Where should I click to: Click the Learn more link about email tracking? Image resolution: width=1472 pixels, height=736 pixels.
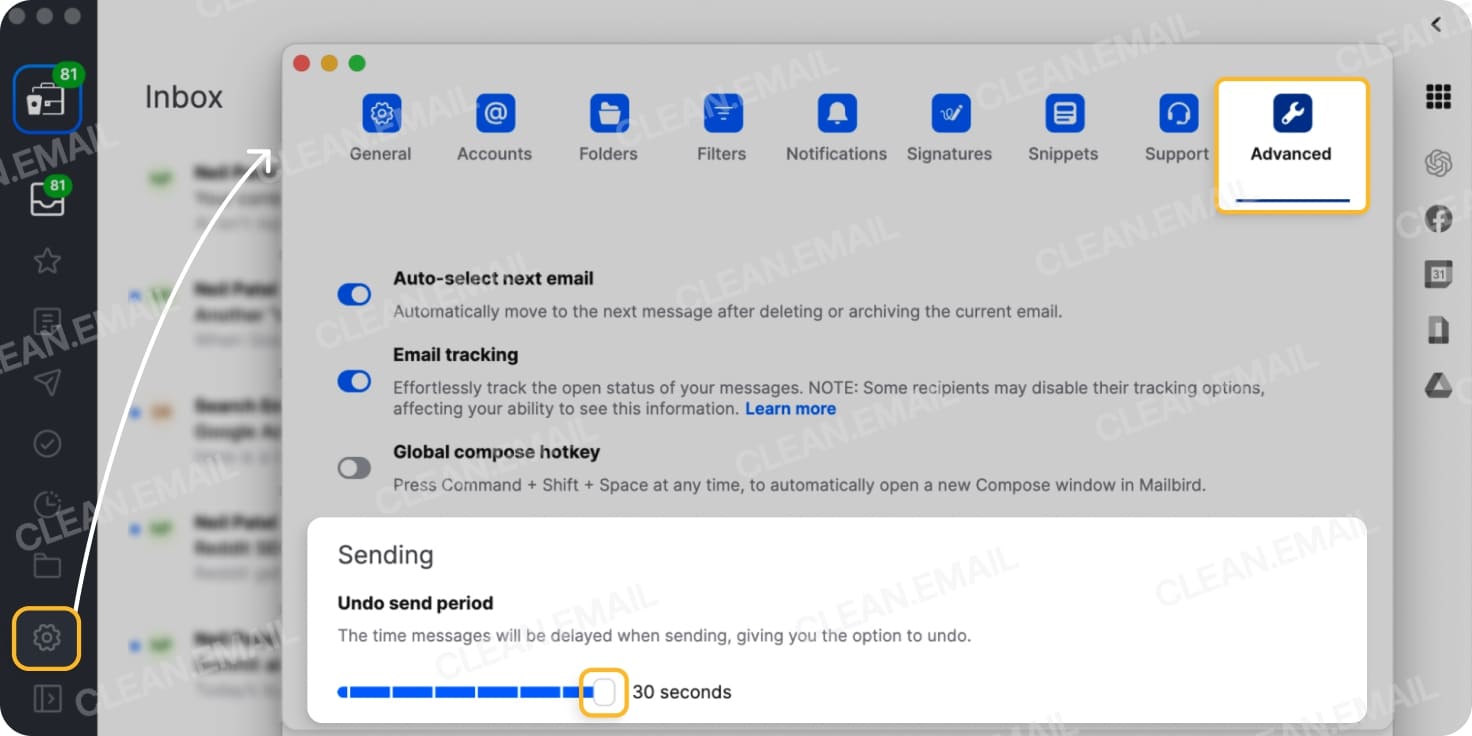[x=790, y=408]
